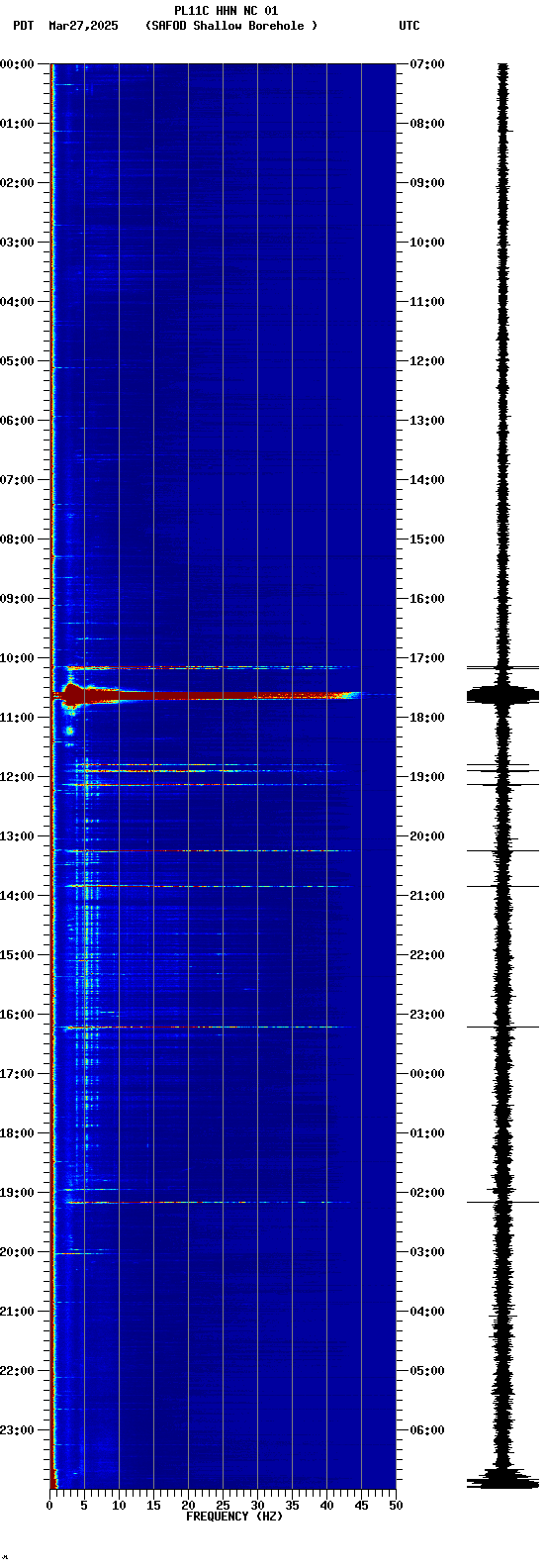Click the frequency axis value '15'

tap(153, 1506)
